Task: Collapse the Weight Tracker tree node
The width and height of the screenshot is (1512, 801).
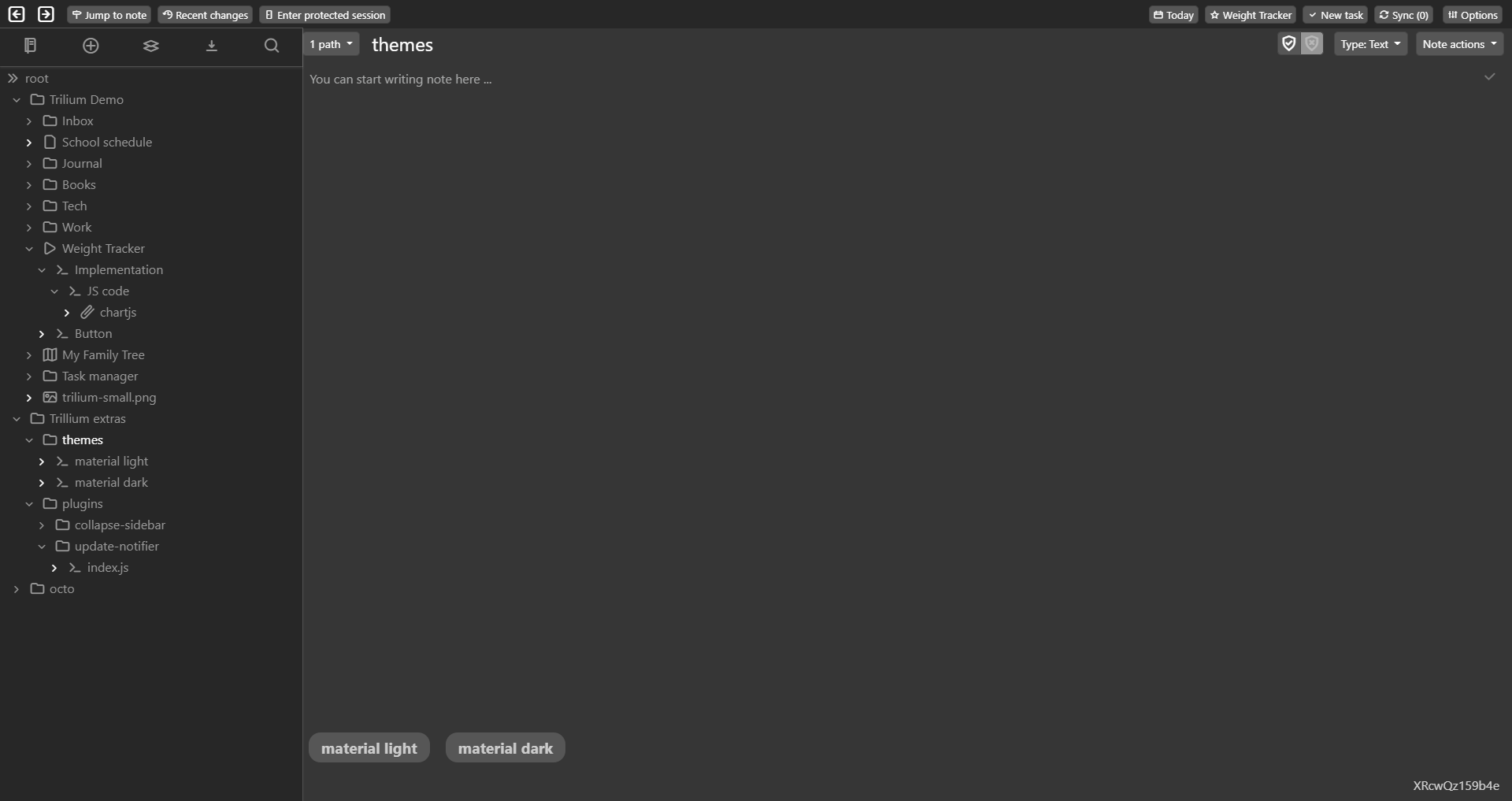Action: coord(29,249)
